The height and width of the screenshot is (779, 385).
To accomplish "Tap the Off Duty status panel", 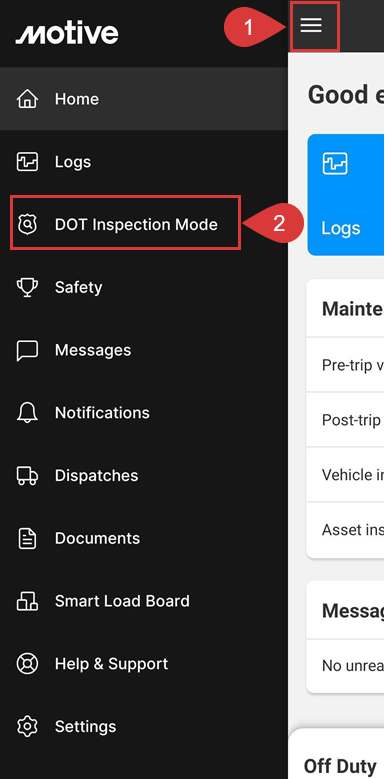I will point(337,754).
